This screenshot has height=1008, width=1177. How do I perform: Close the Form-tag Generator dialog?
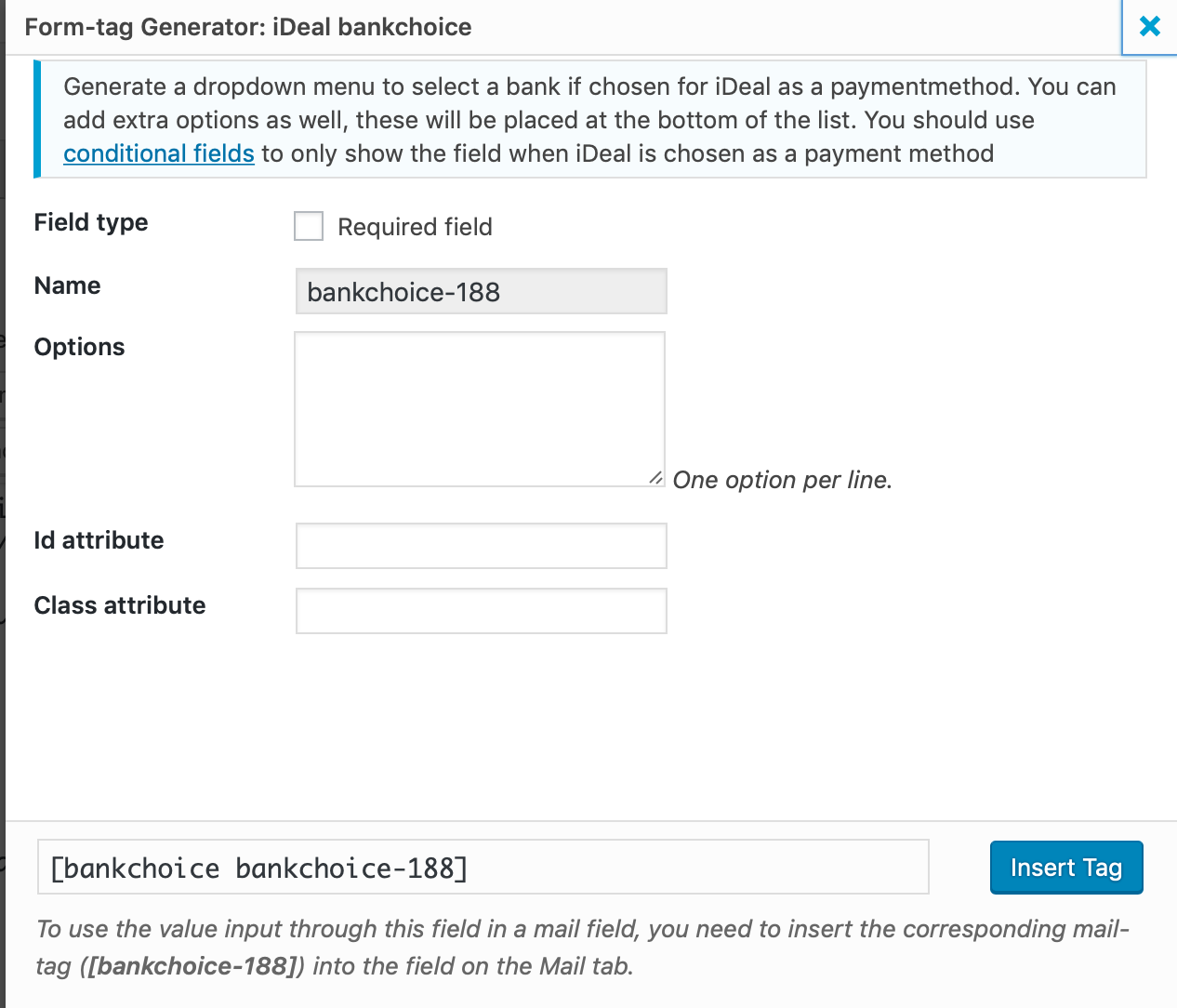pyautogui.click(x=1149, y=27)
